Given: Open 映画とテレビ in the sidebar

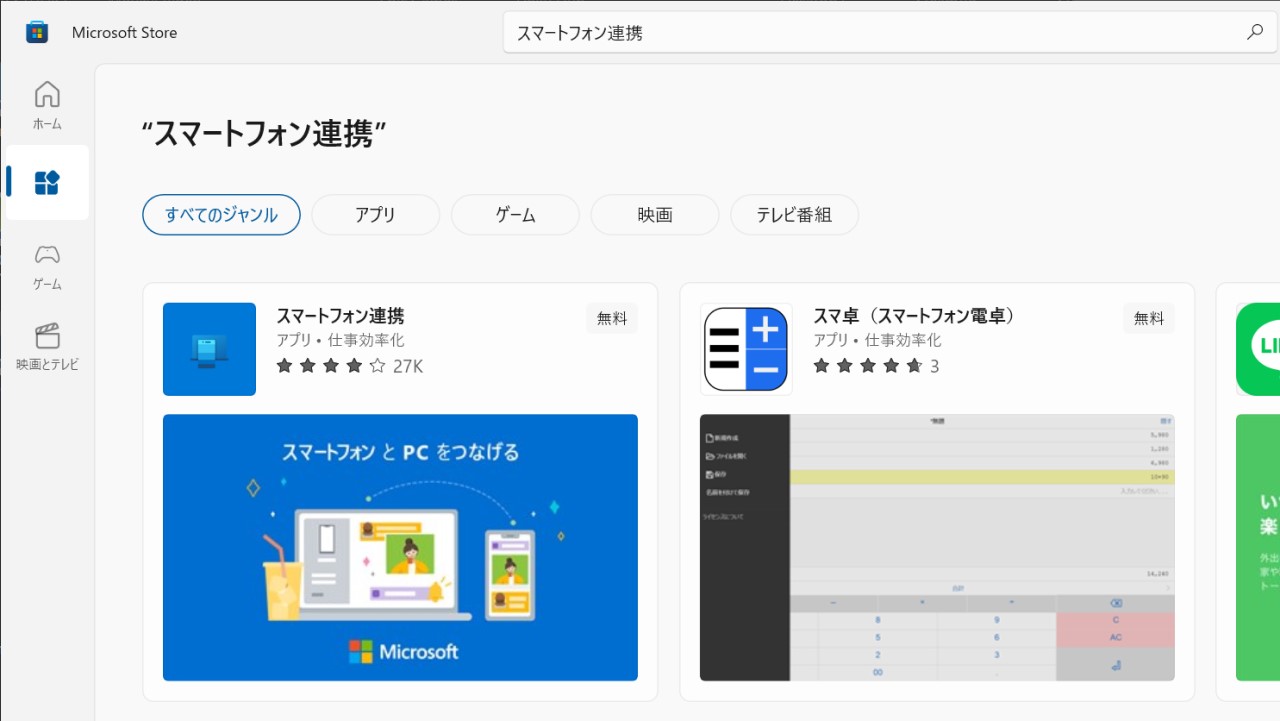Looking at the screenshot, I should 47,346.
